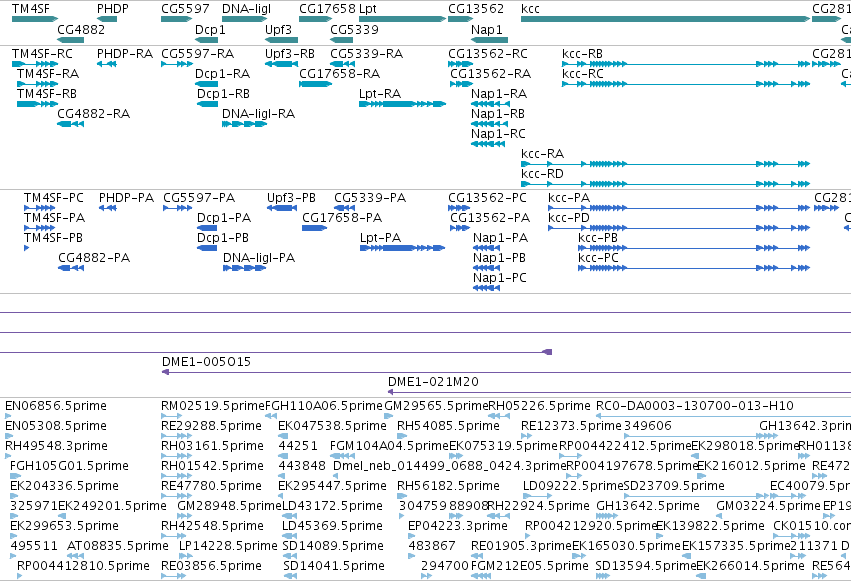Open the RC0-DA0003-130700-013-H10 EST label
The width and height of the screenshot is (851, 581).
pyautogui.click(x=695, y=406)
